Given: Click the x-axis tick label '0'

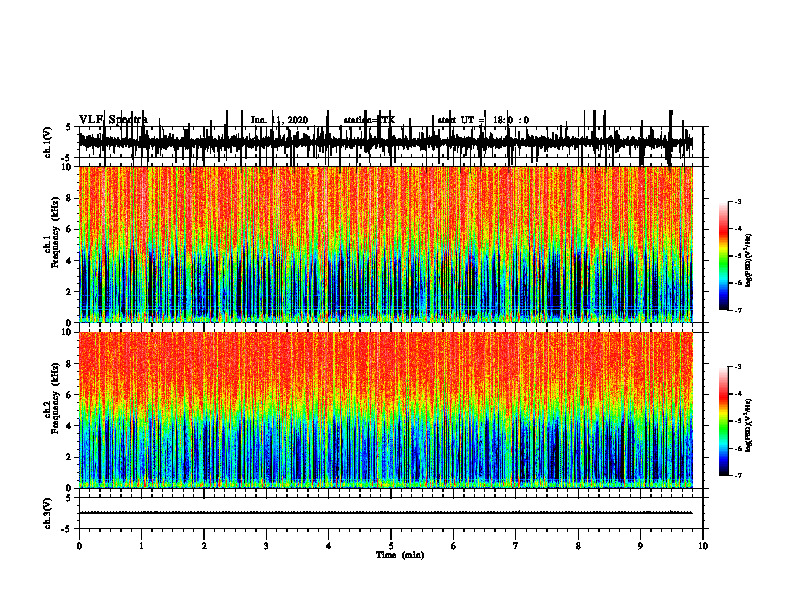Looking at the screenshot, I should [79, 546].
